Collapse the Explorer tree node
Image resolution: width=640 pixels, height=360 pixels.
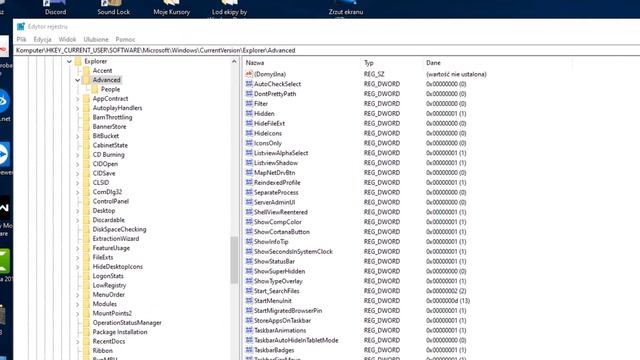tap(69, 61)
